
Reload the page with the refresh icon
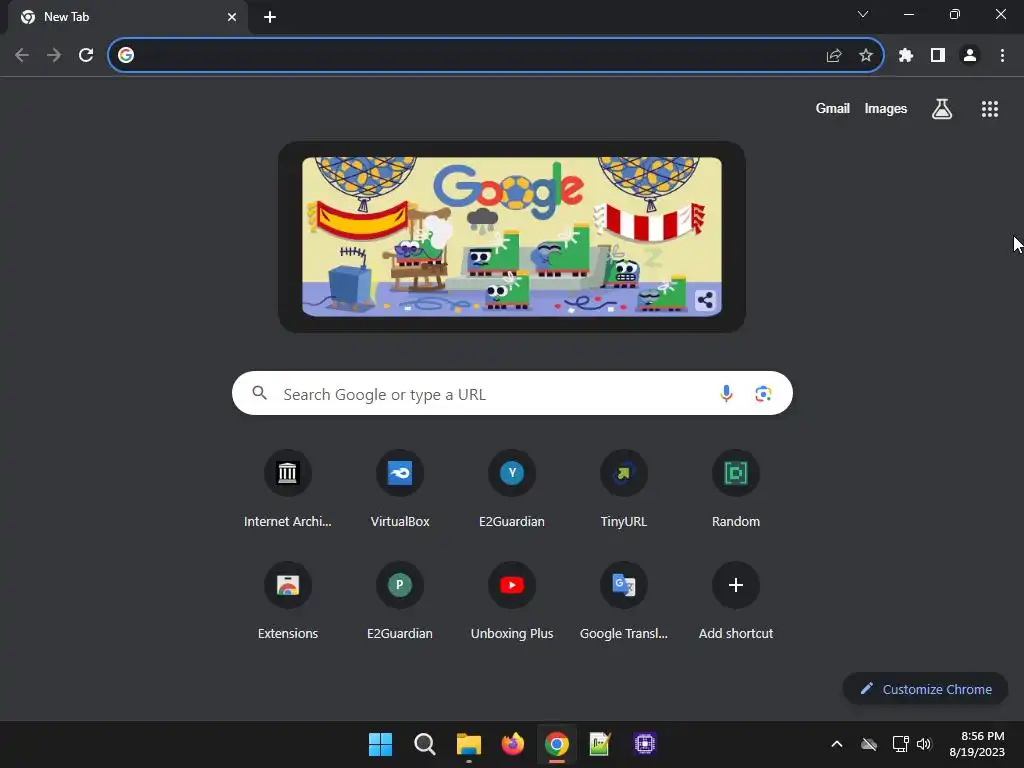pos(86,56)
